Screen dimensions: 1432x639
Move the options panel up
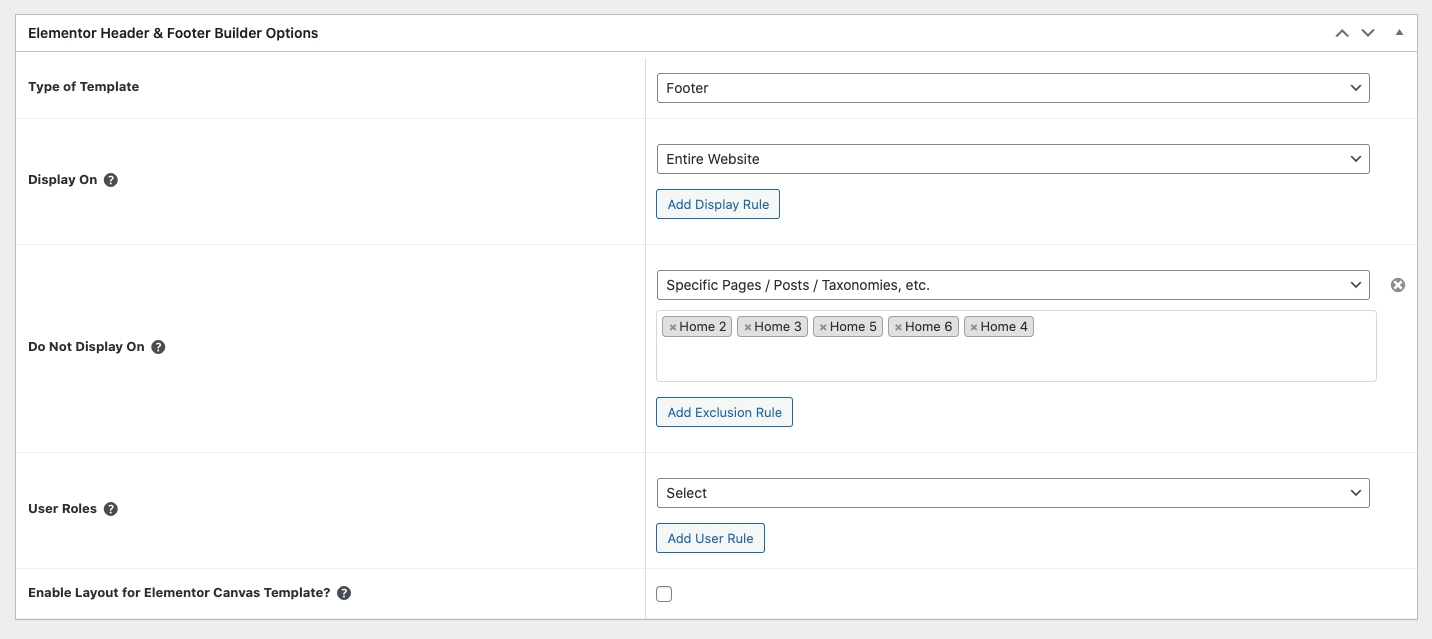click(x=1342, y=33)
